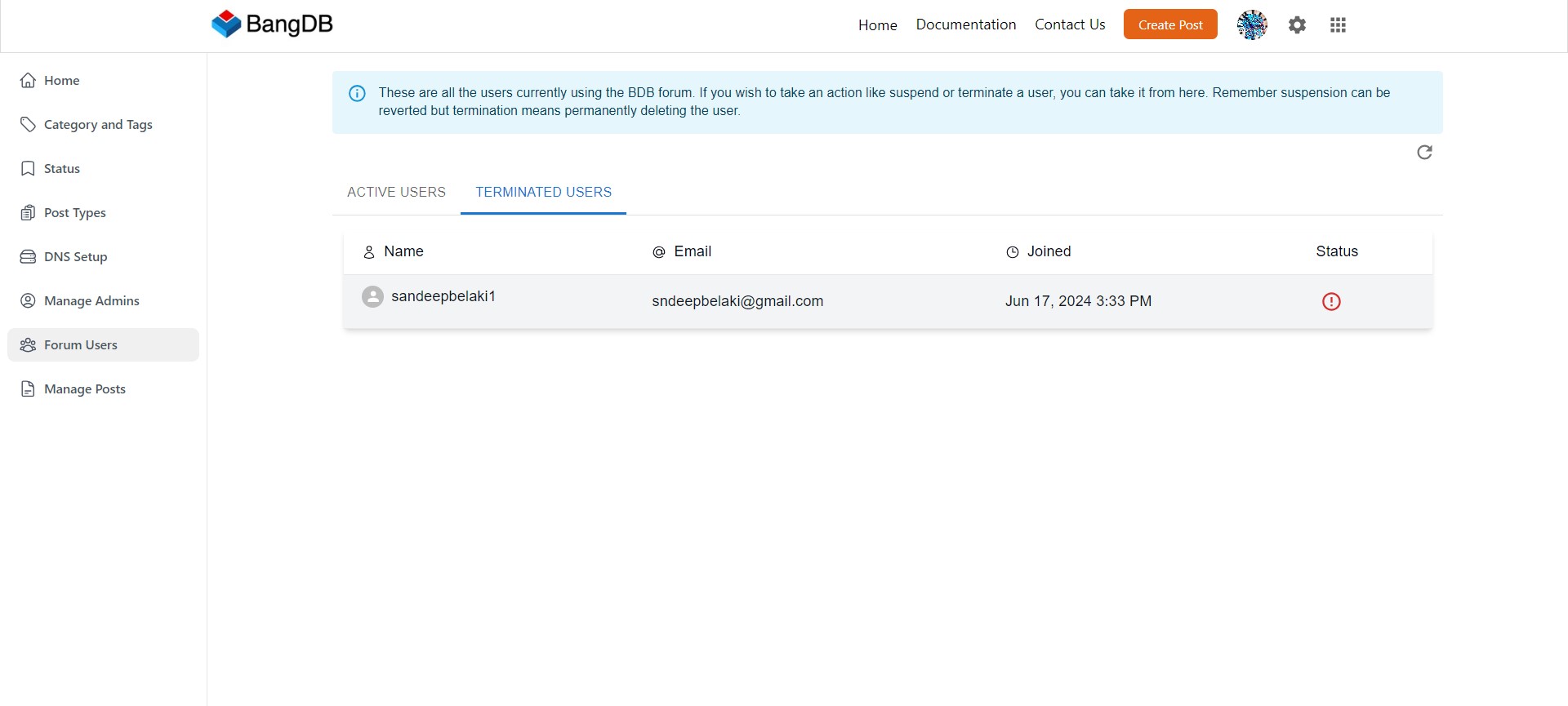Open DNS Setup sidebar label
The height and width of the screenshot is (706, 1568).
76,256
